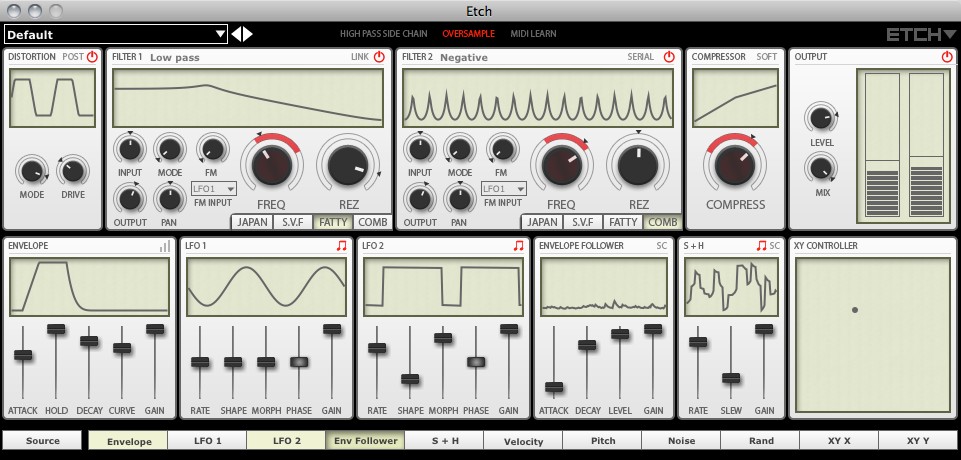Toggle Filter 2 SERIAL routing
Screen dimensions: 961x460
(640, 57)
